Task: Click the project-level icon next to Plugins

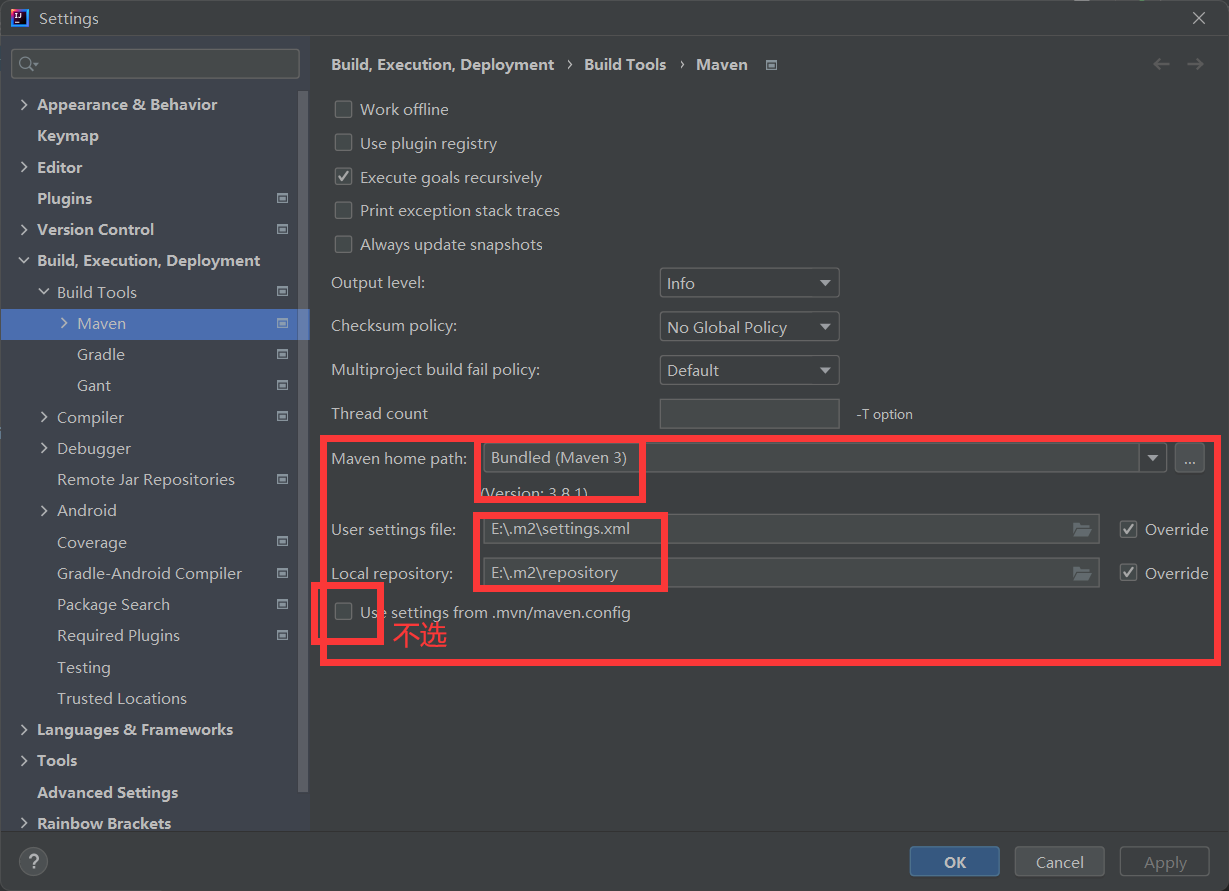Action: (x=283, y=198)
